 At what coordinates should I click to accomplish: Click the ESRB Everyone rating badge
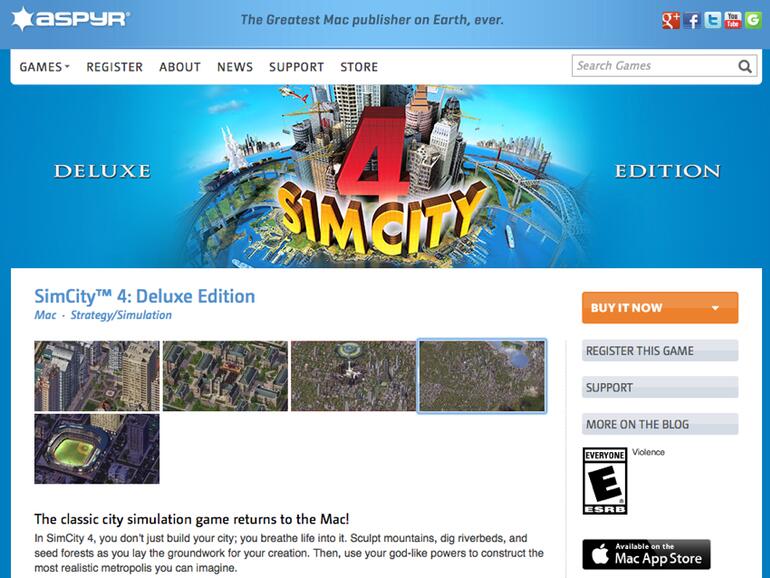tap(605, 481)
